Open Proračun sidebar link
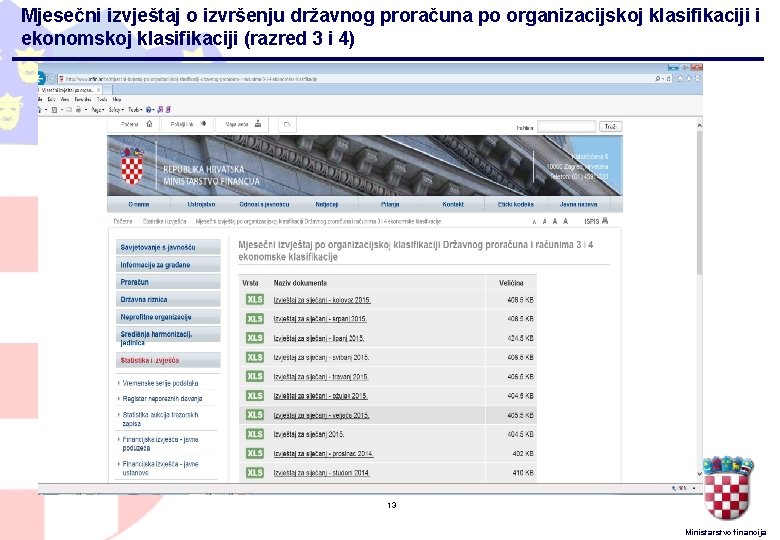The width and height of the screenshot is (780, 540). coord(168,282)
